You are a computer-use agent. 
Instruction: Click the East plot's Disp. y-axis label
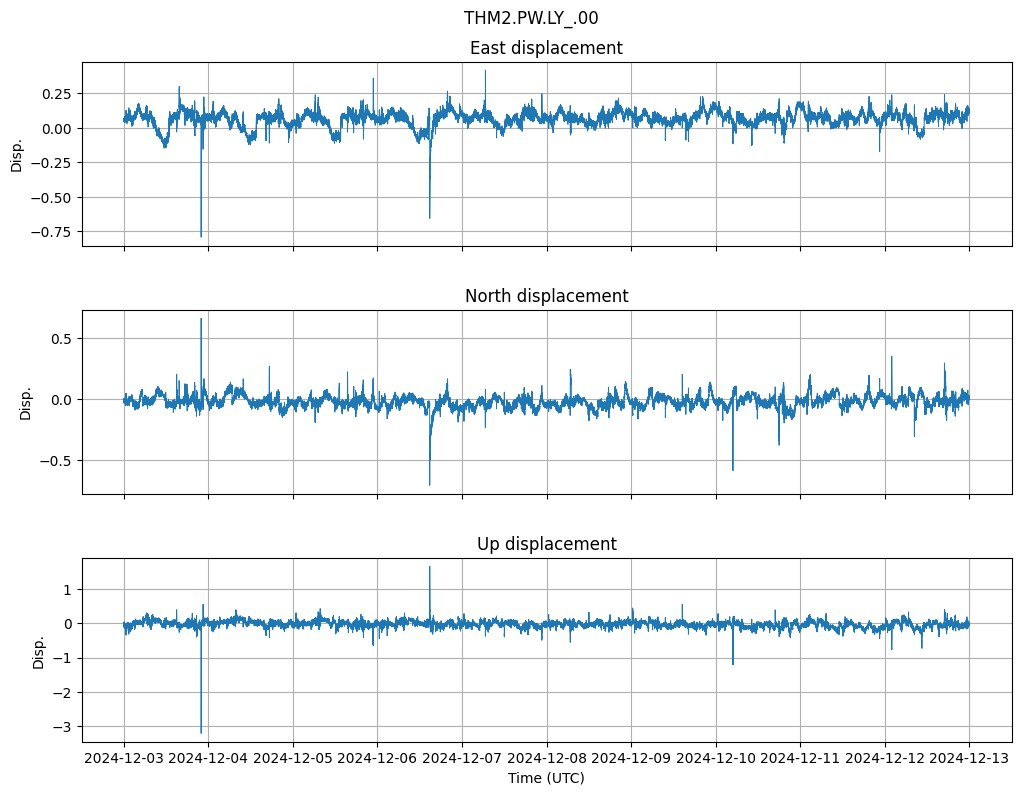(16, 154)
